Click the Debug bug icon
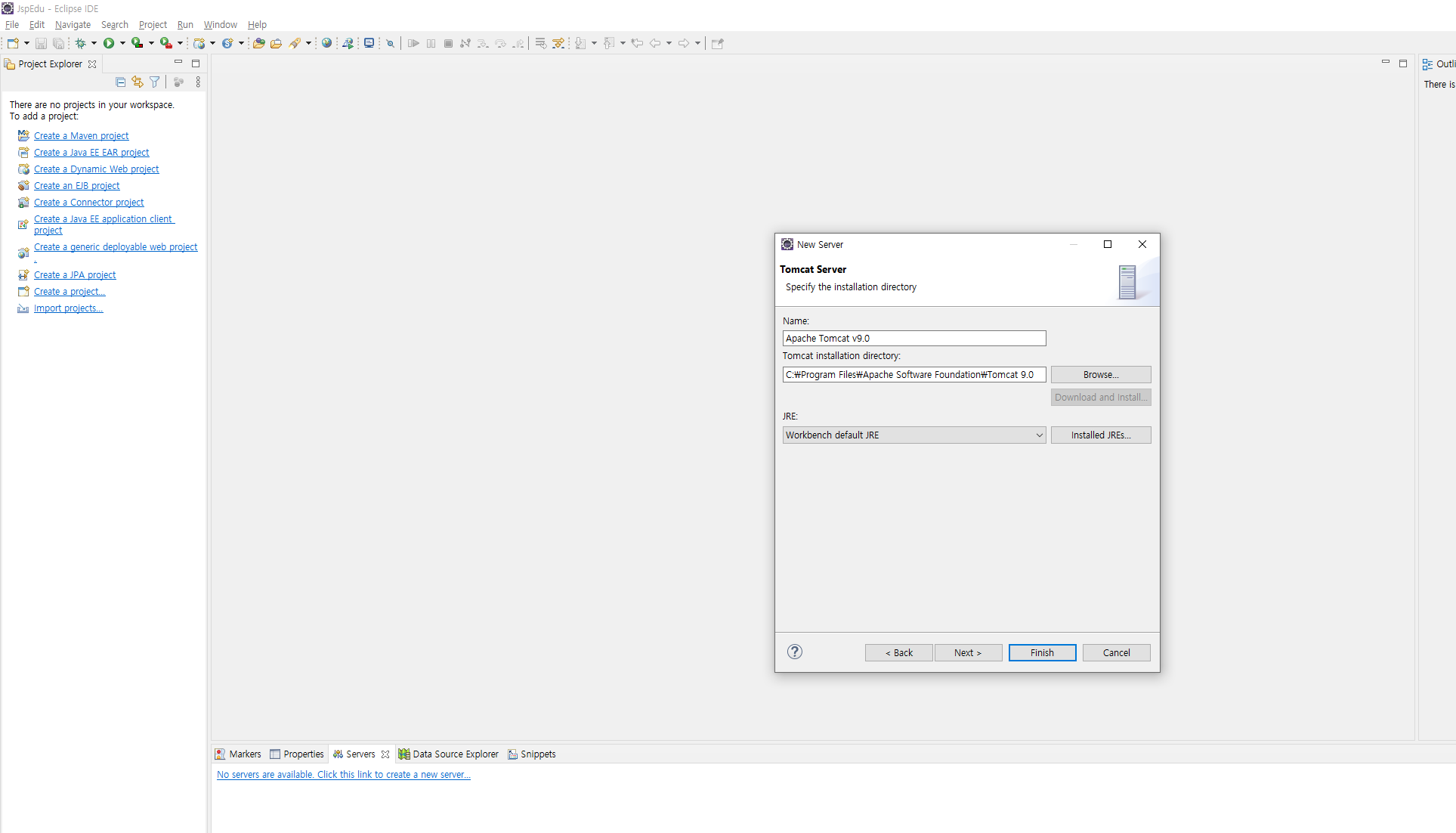Image resolution: width=1456 pixels, height=833 pixels. pos(80,43)
